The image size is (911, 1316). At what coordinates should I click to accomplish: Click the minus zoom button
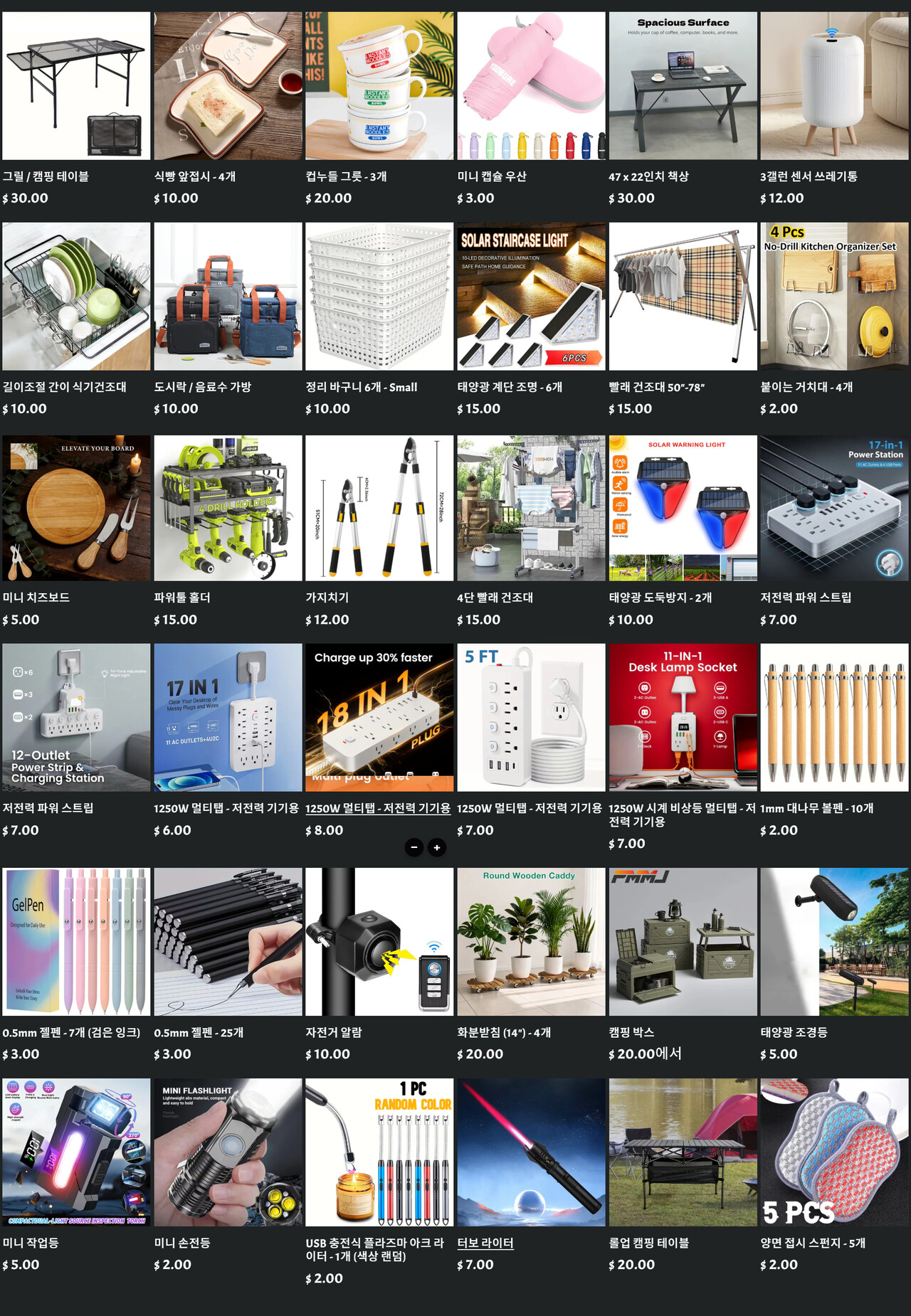(414, 847)
